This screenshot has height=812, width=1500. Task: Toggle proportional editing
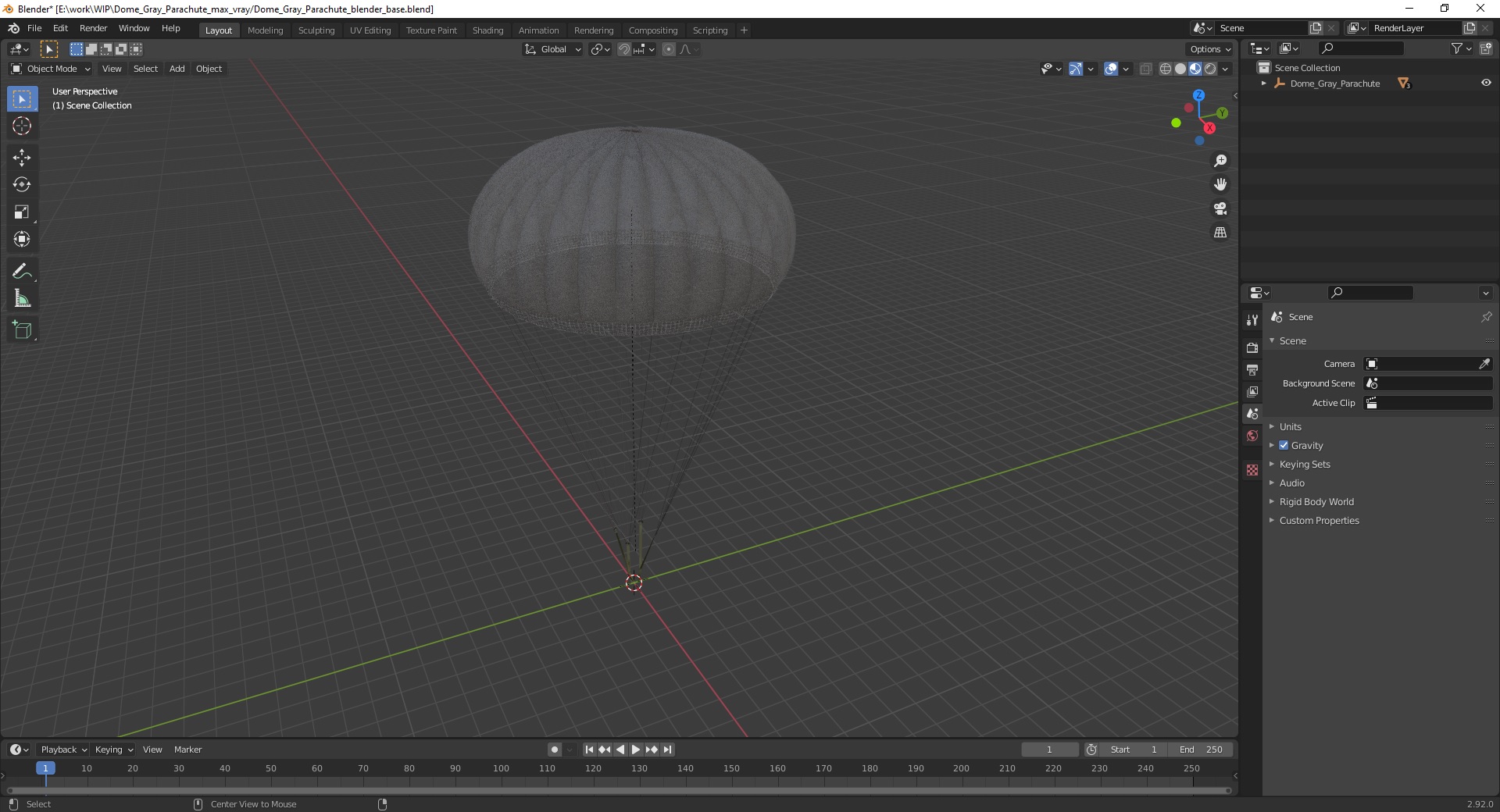(669, 49)
